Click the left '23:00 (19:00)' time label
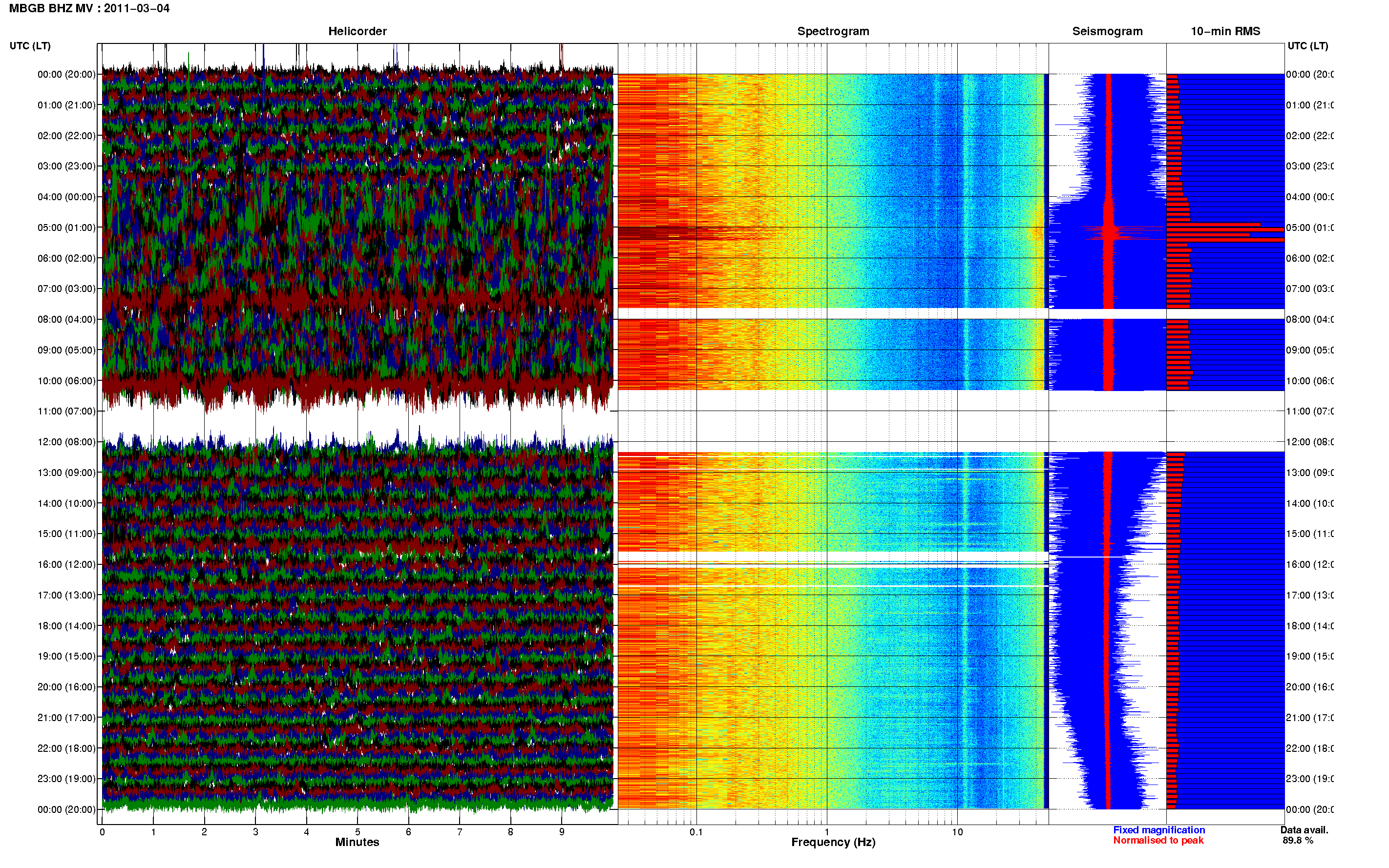The width and height of the screenshot is (1389, 868). tap(66, 779)
